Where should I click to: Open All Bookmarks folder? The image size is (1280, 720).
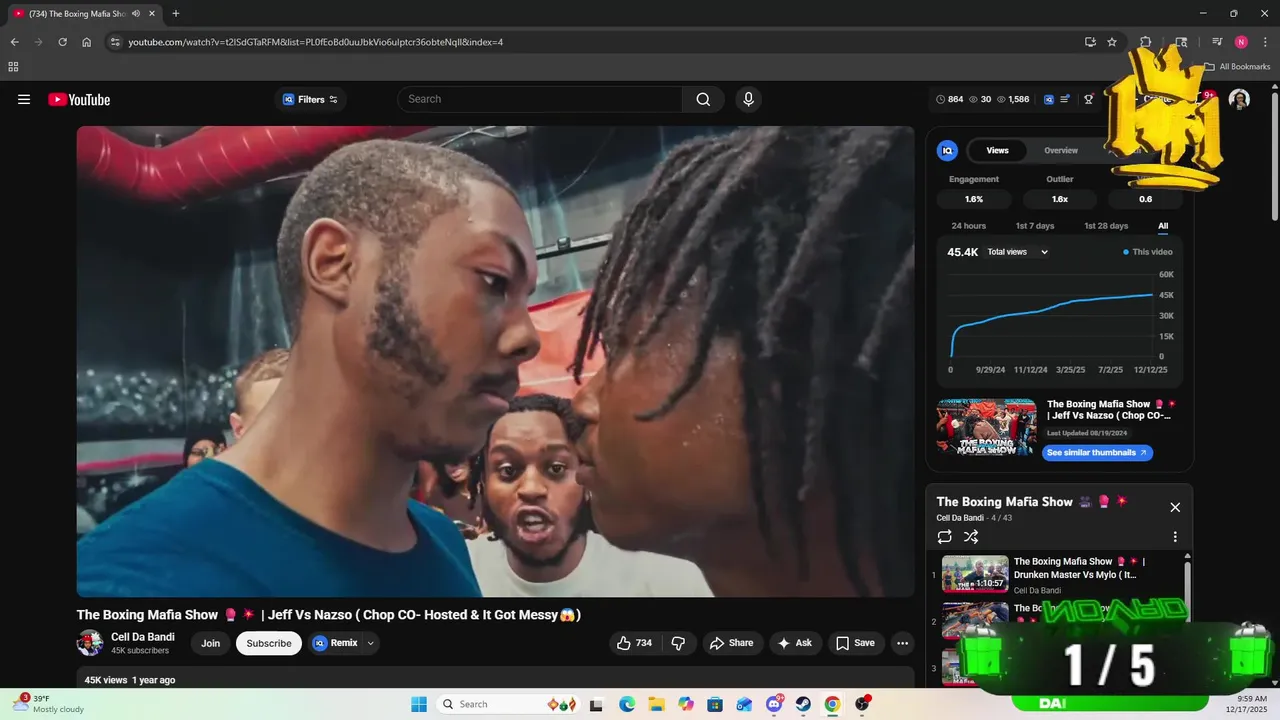pos(1237,67)
